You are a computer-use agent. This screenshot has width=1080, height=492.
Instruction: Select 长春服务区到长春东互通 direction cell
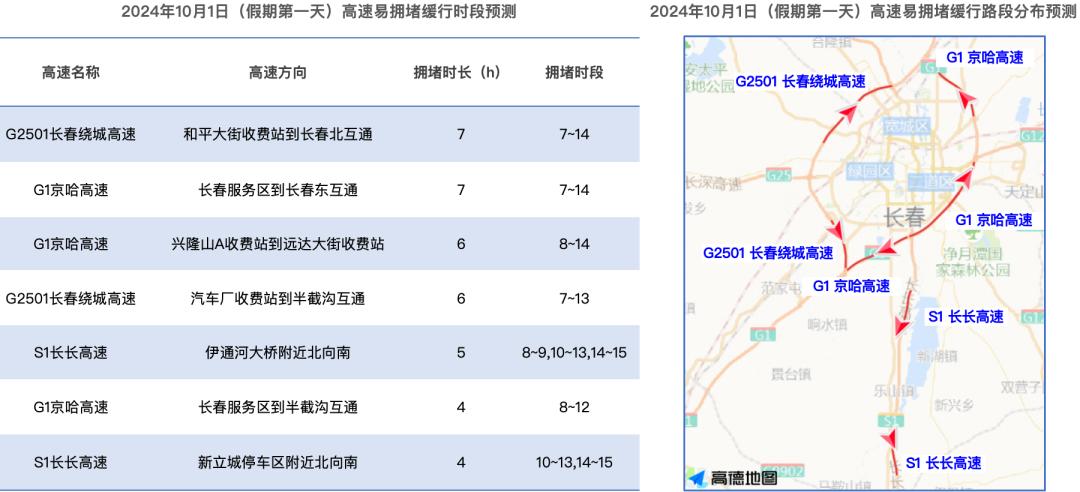(x=278, y=190)
